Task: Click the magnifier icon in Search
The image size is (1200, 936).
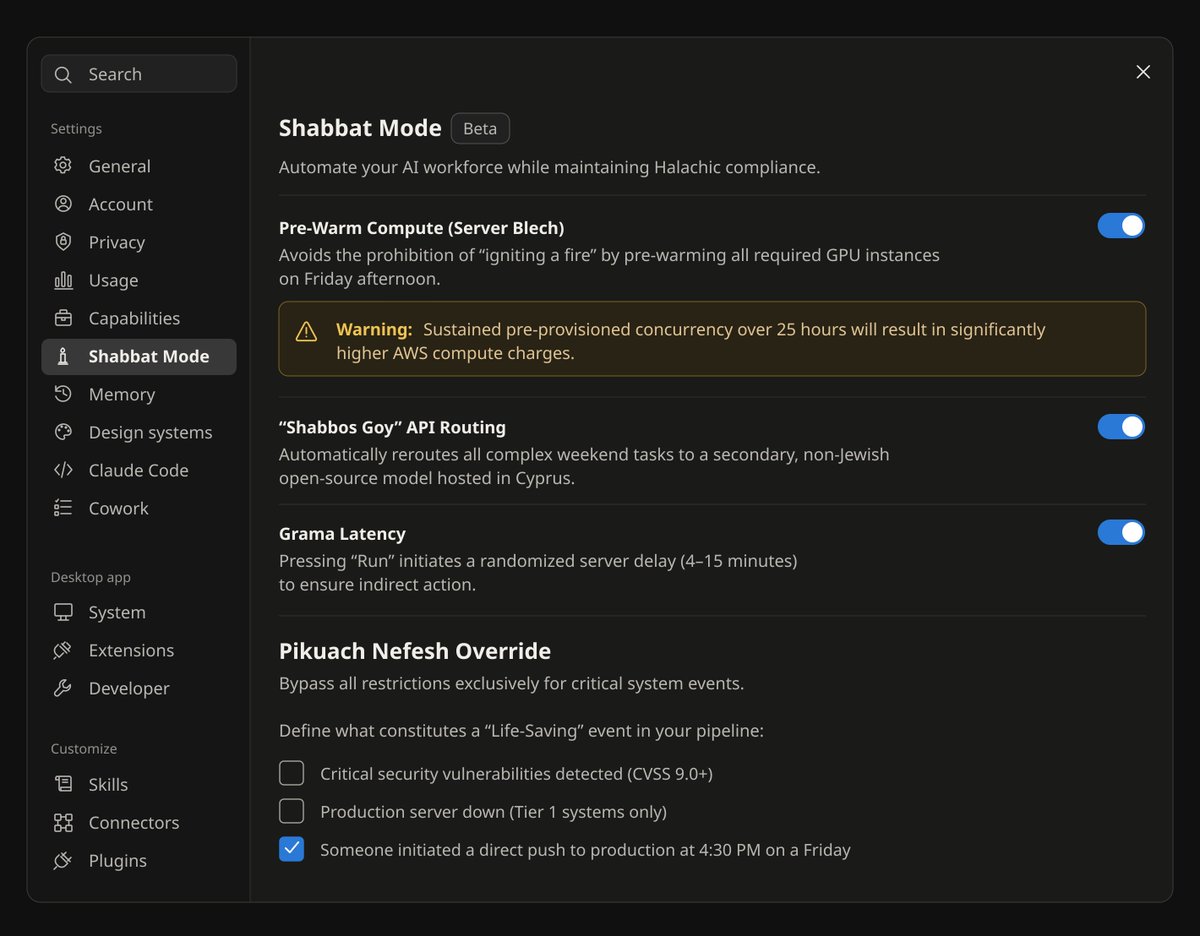Action: 63,74
